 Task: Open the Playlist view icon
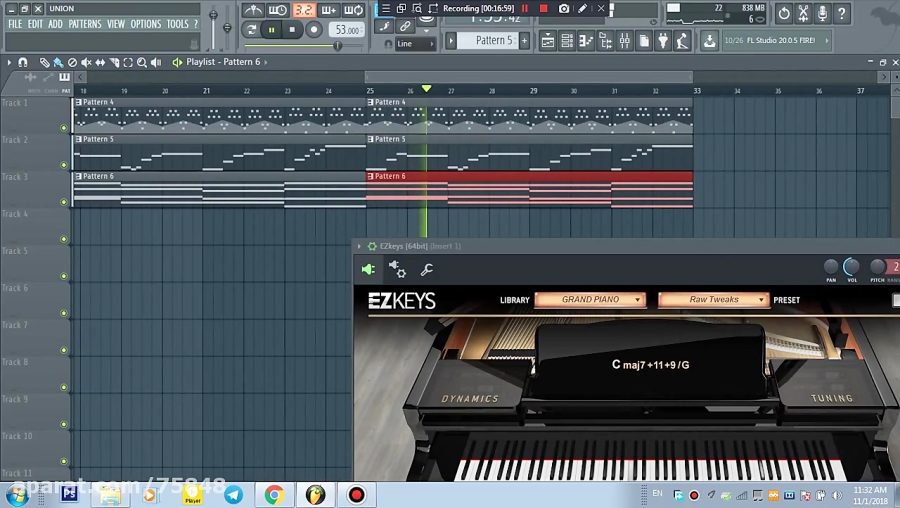[548, 41]
